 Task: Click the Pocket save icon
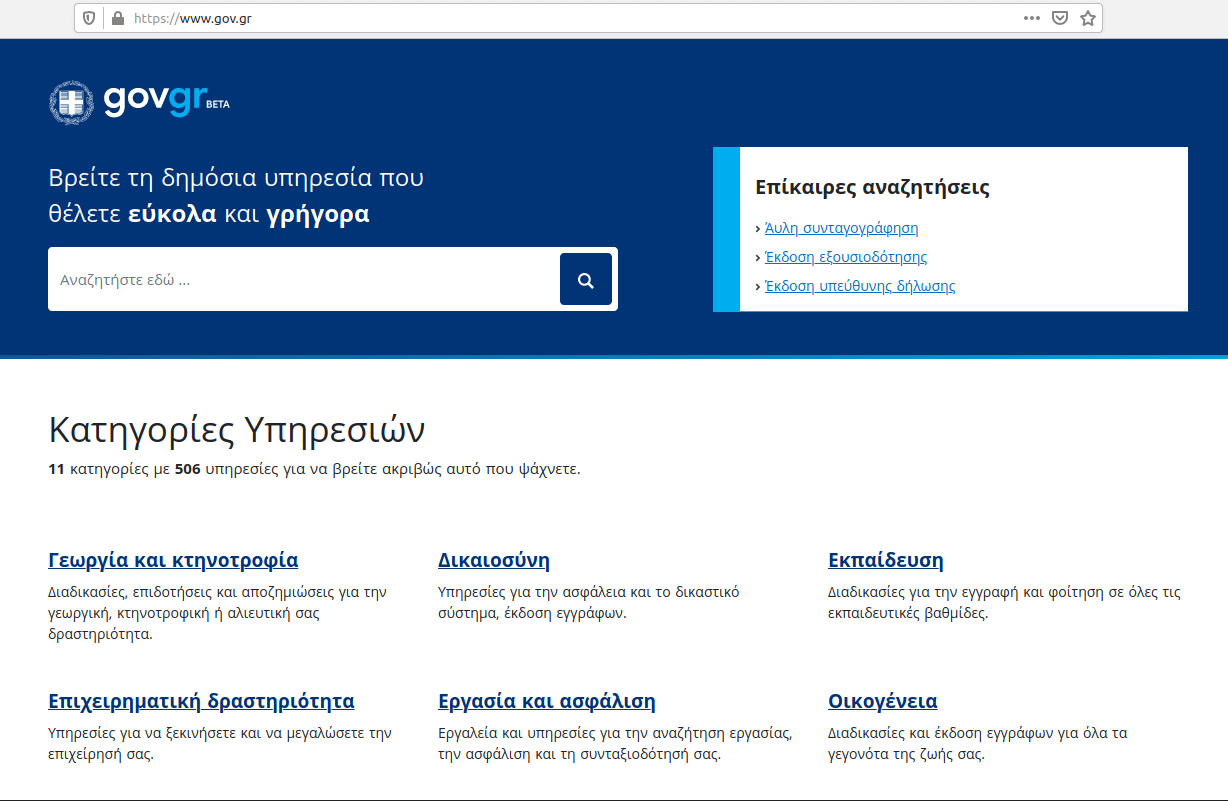1060,18
